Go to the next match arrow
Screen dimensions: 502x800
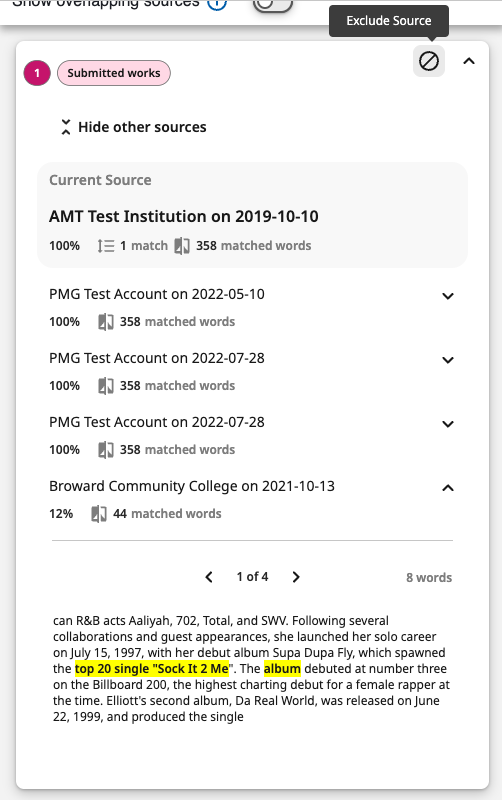pyautogui.click(x=296, y=577)
